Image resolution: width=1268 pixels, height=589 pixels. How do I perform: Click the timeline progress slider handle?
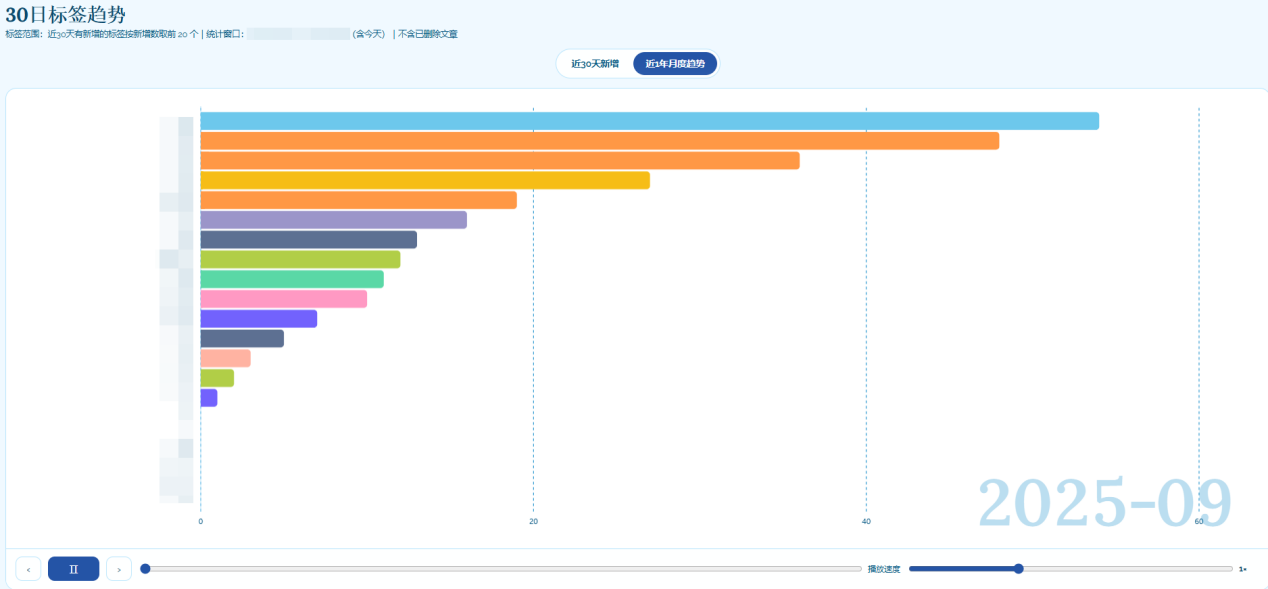pos(145,569)
